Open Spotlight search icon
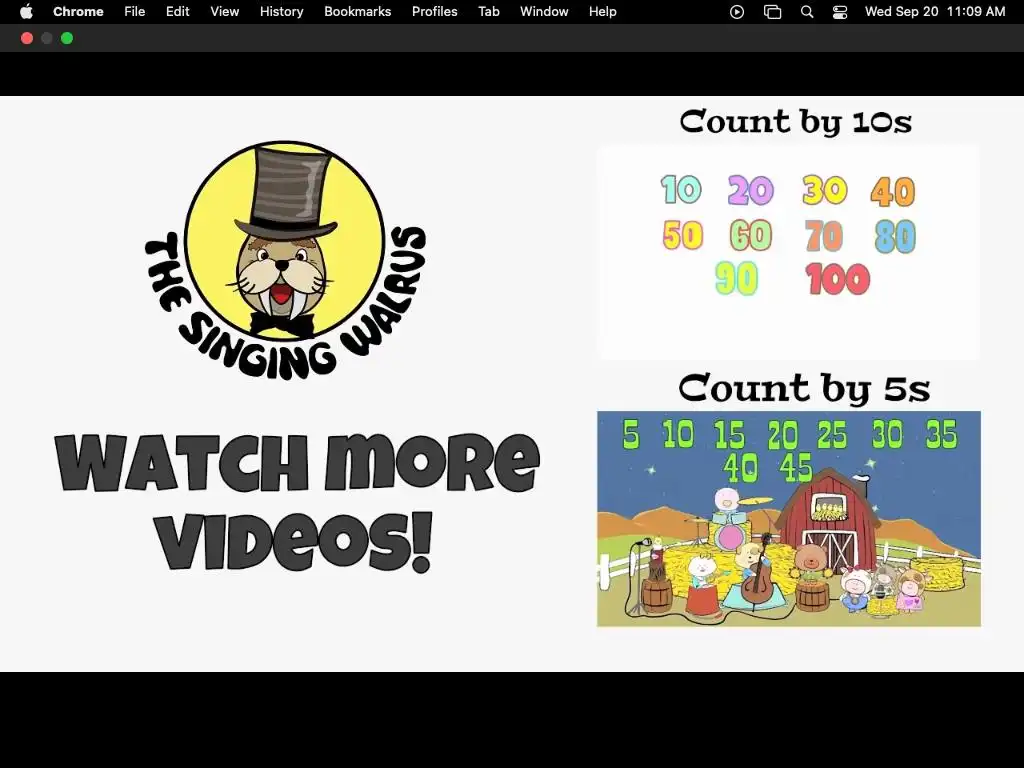The width and height of the screenshot is (1024, 768). click(807, 12)
